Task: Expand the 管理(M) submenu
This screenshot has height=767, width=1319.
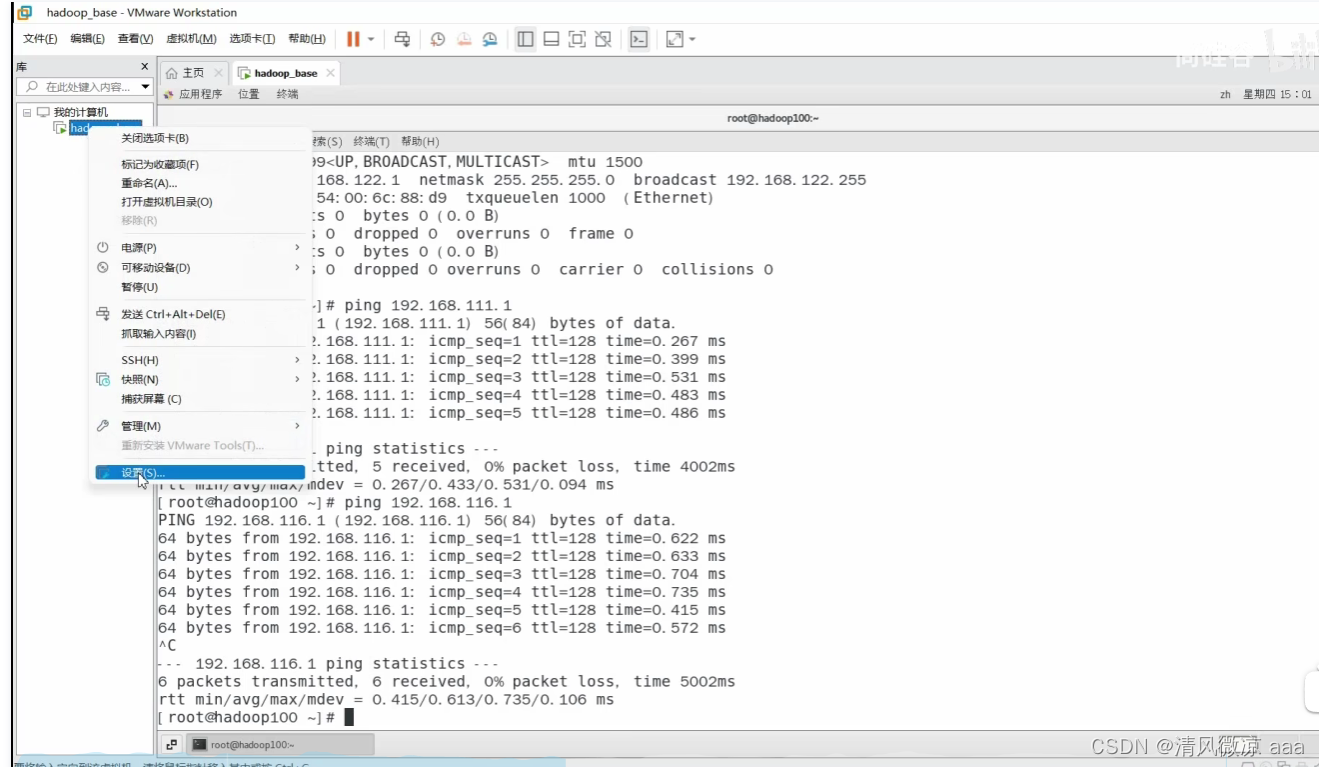Action: tap(199, 426)
